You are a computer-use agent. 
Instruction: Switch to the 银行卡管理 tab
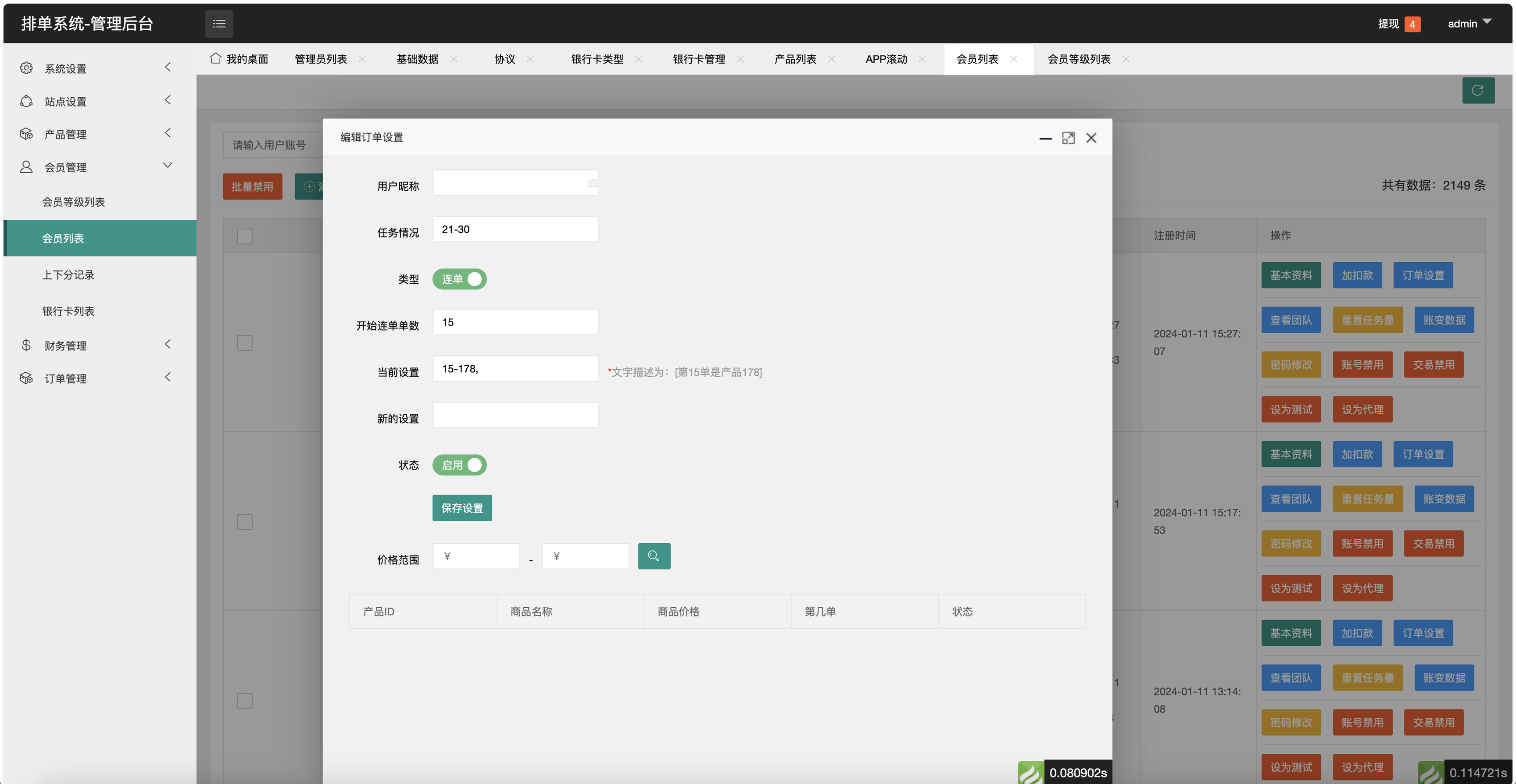[x=698, y=59]
